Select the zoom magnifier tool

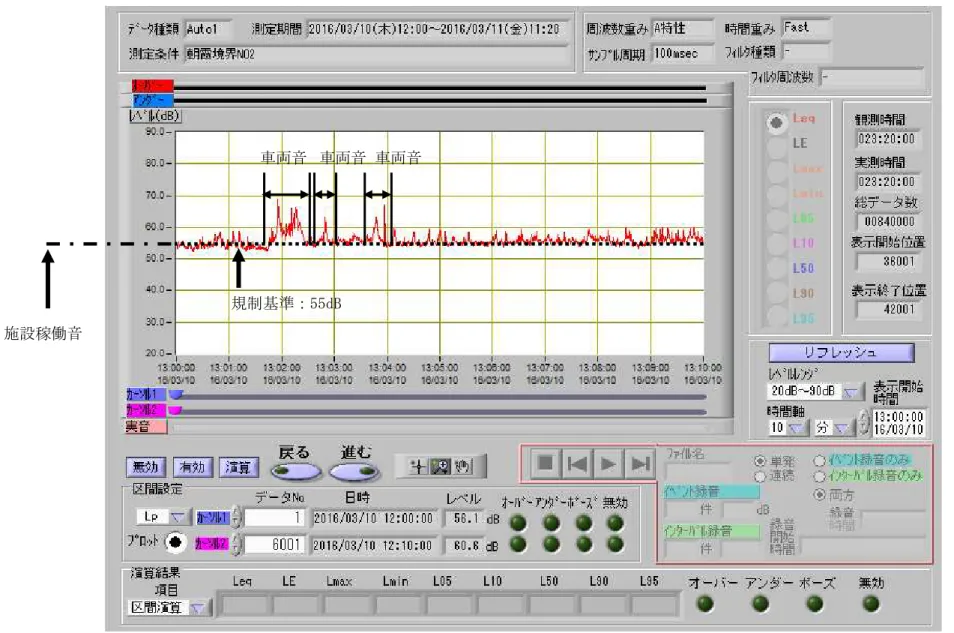(x=439, y=467)
